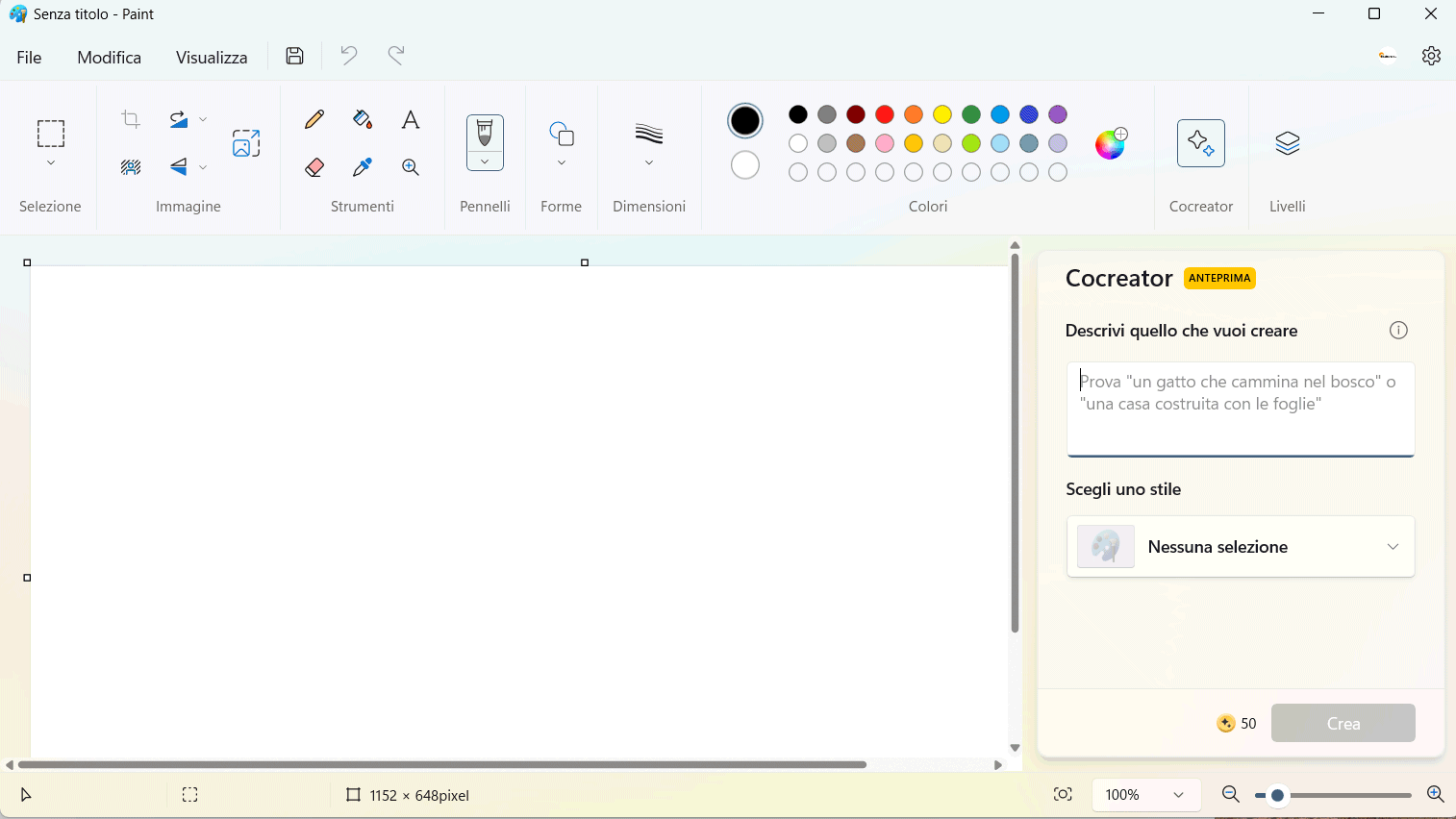Open the Modifica menu
1456x819 pixels.
click(110, 57)
